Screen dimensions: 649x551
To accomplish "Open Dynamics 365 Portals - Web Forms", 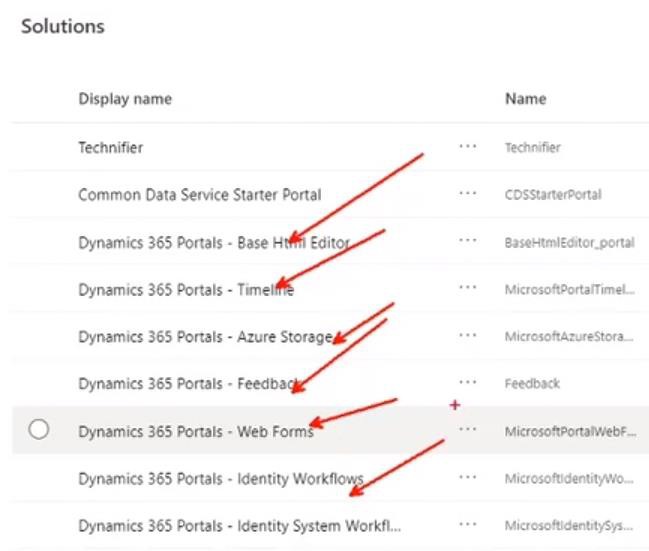I will tap(196, 432).
